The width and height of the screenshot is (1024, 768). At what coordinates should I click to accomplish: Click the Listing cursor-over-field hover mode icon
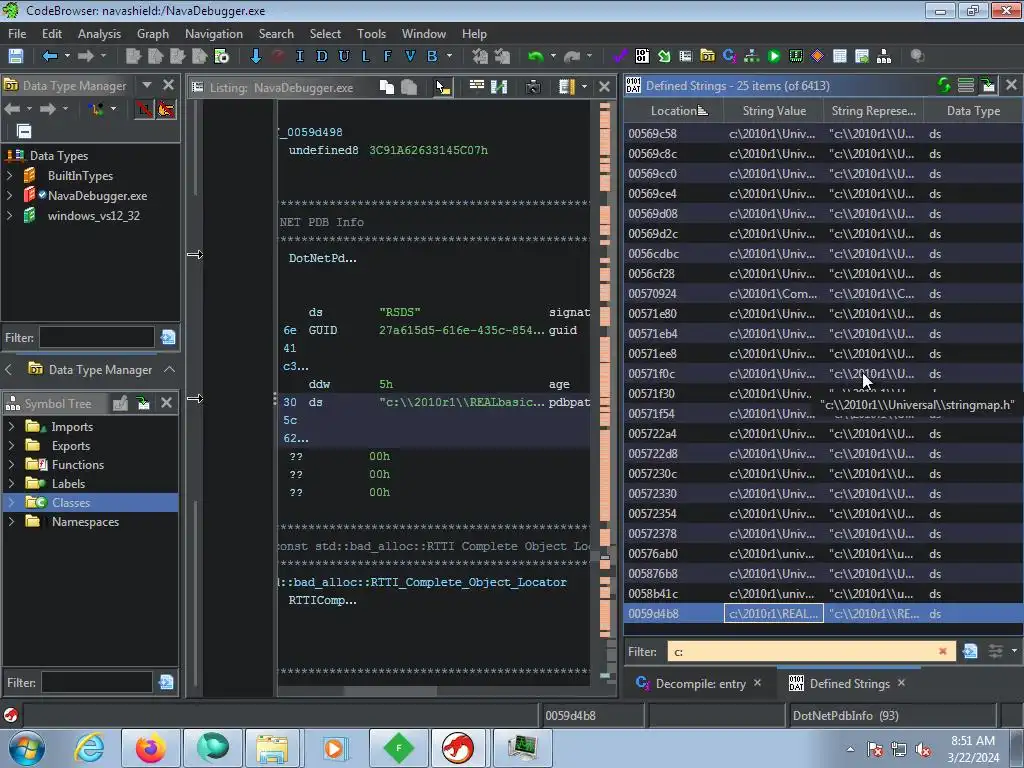tap(443, 87)
